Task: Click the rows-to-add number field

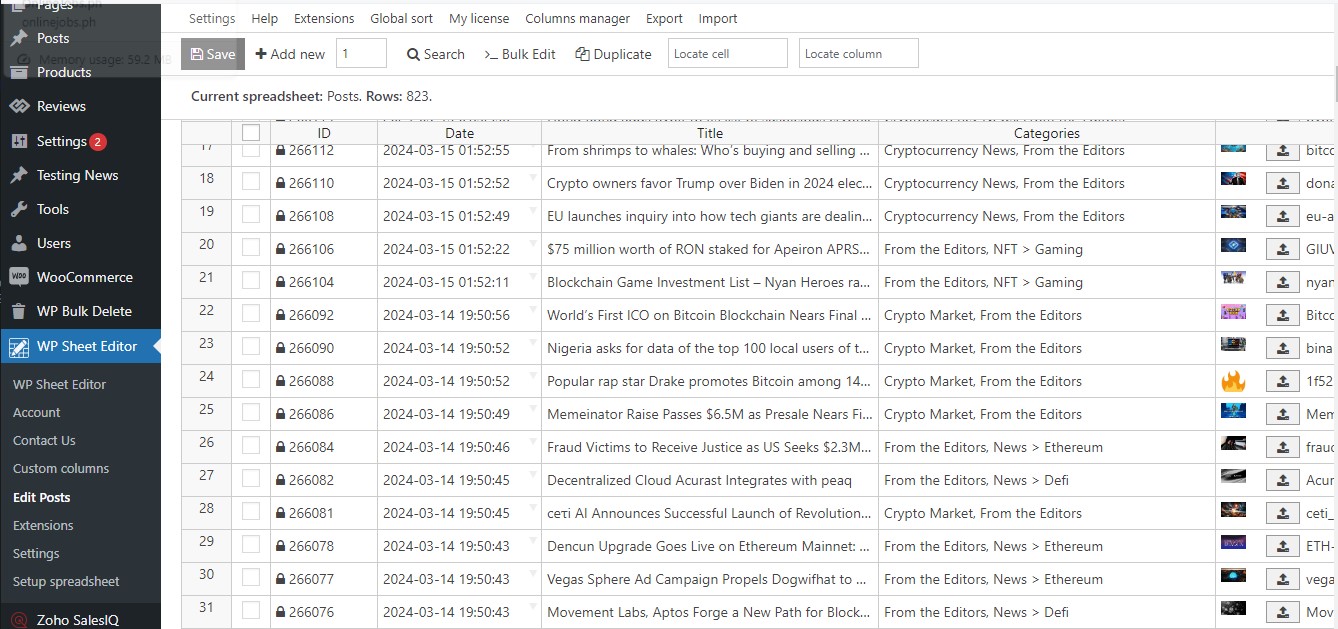Action: point(361,54)
